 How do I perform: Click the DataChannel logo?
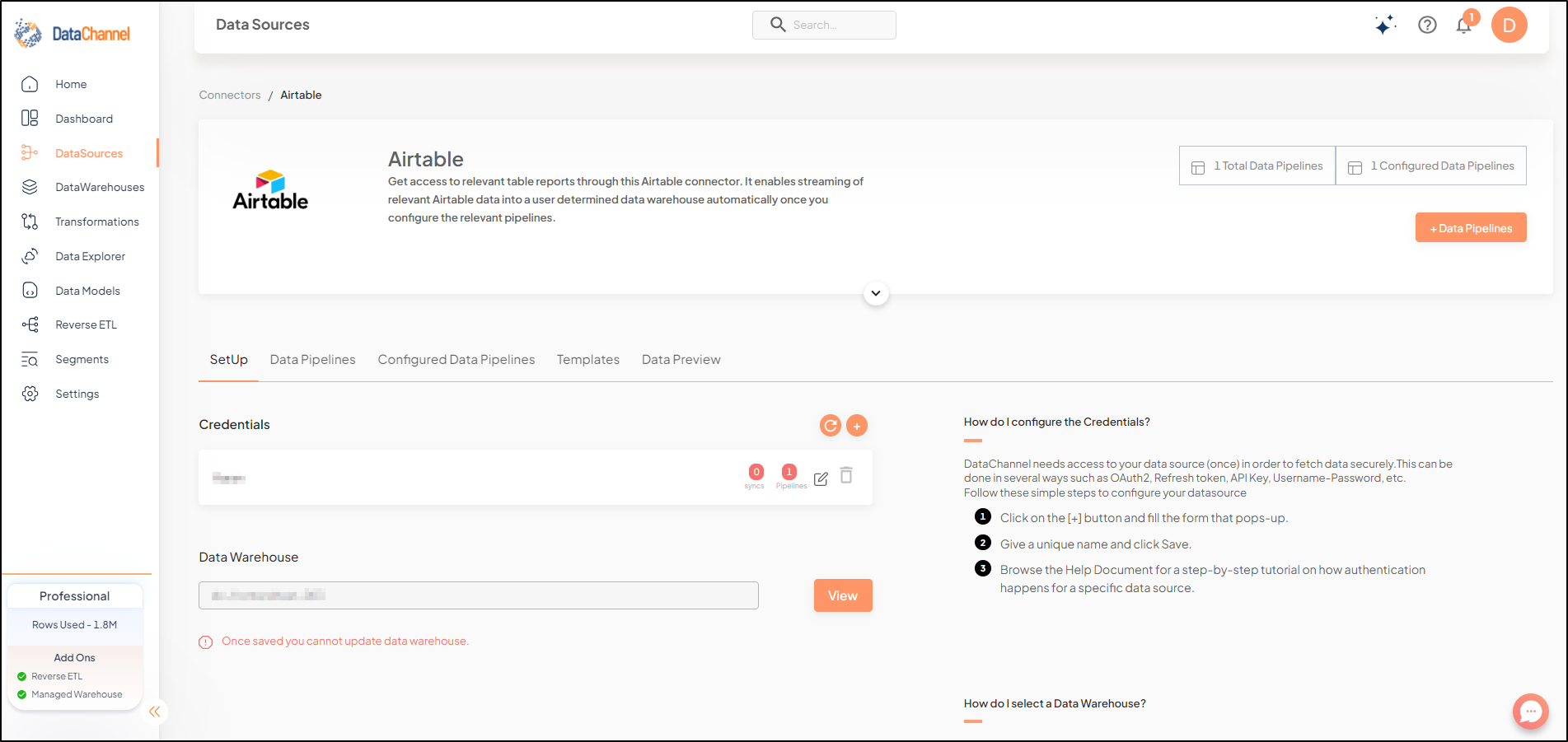(73, 34)
